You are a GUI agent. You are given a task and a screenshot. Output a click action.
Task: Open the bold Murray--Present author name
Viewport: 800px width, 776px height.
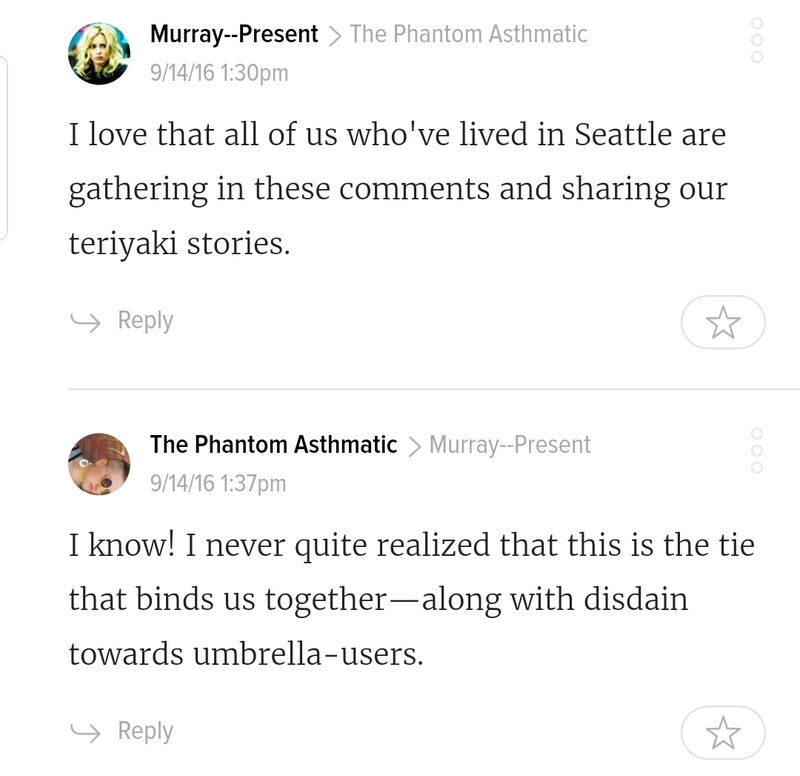[x=234, y=35]
